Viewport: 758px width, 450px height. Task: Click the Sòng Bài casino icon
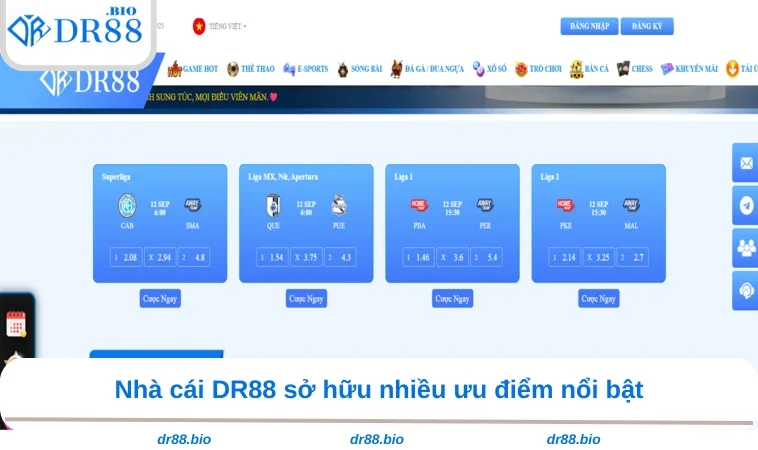point(343,69)
